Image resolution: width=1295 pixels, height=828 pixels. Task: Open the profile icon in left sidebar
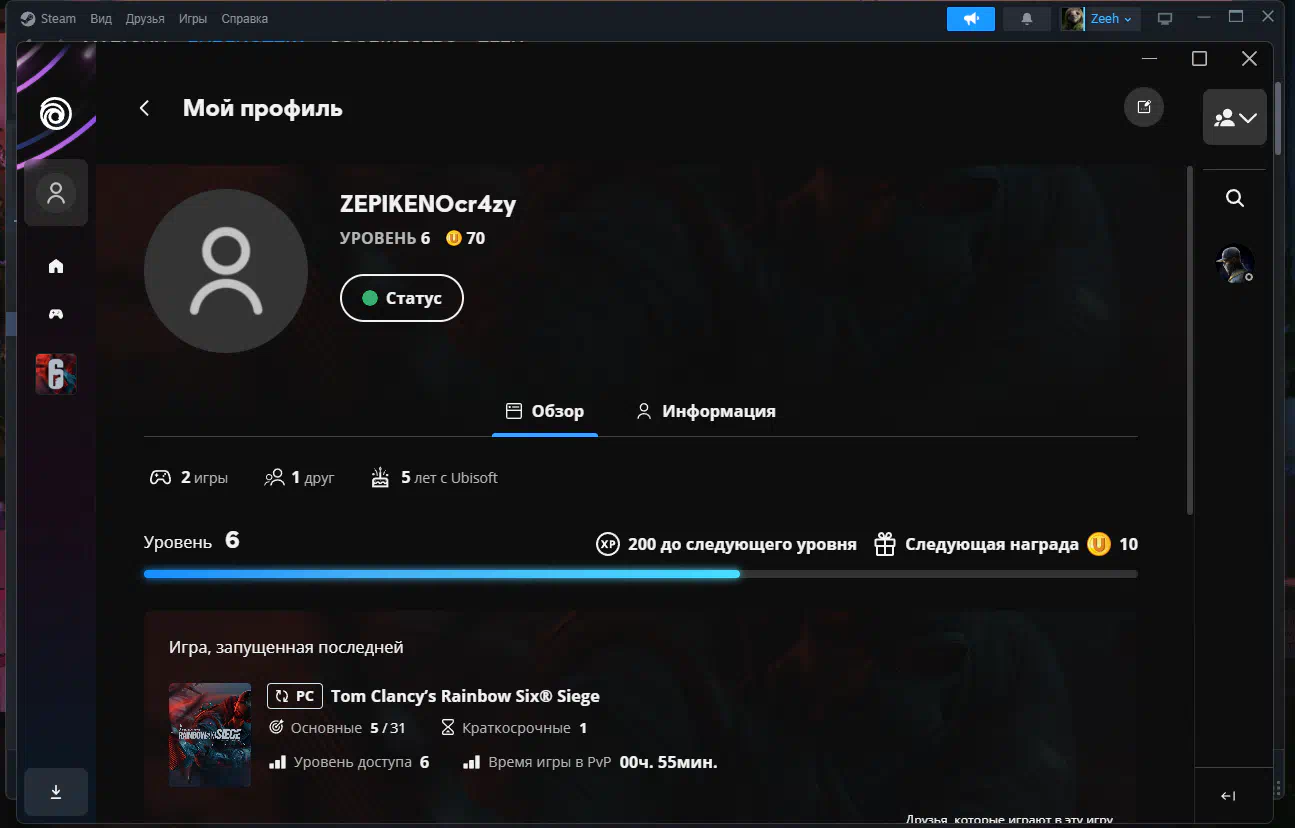(x=56, y=193)
